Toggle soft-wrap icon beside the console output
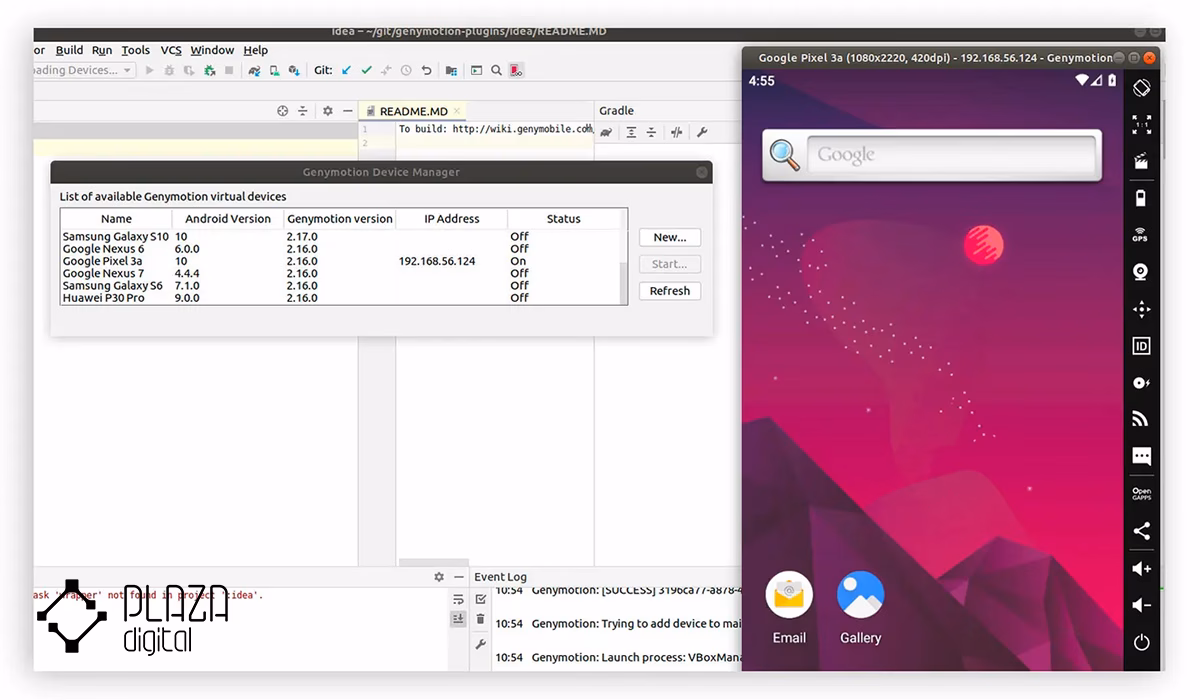 pyautogui.click(x=458, y=599)
